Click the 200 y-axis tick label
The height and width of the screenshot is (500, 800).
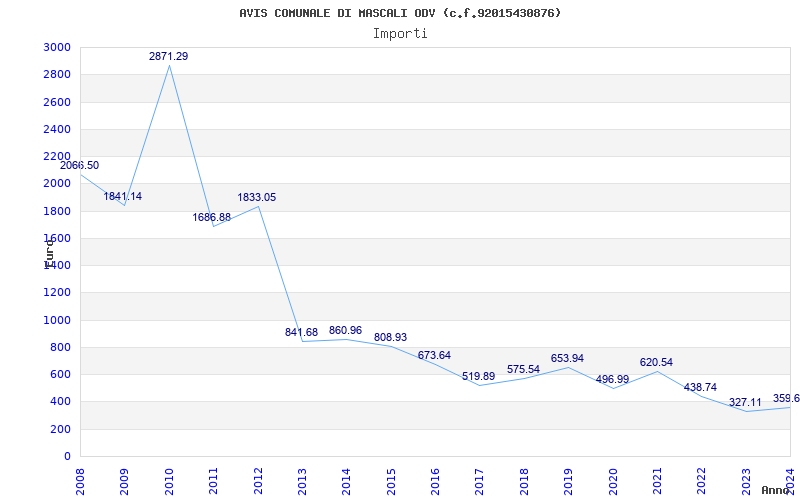tap(61, 430)
